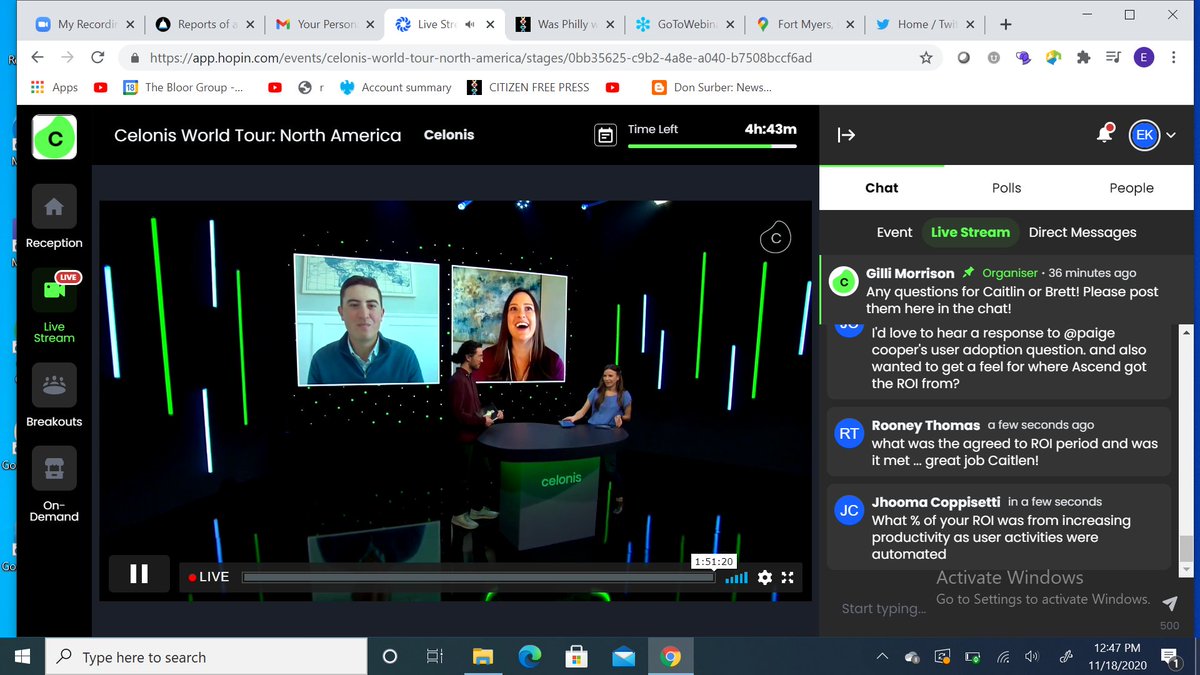This screenshot has height=675, width=1200.
Task: Click the Celonis organizer link in header
Action: (x=449, y=135)
